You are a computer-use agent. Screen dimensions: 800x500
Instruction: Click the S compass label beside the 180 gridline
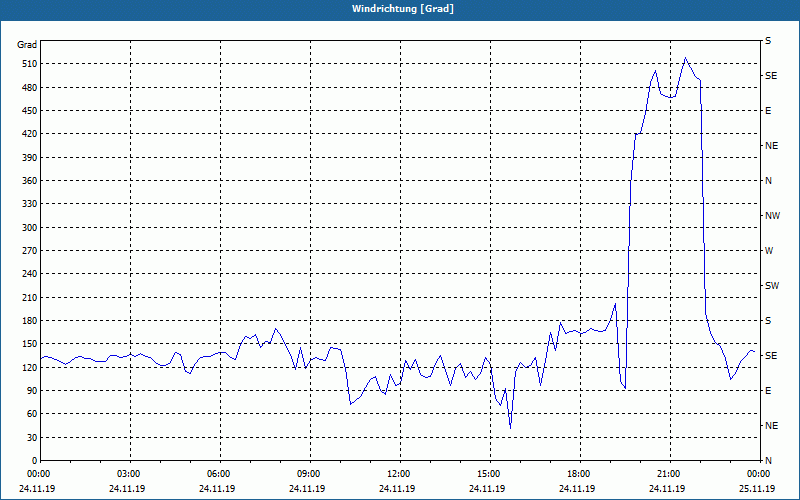point(768,321)
